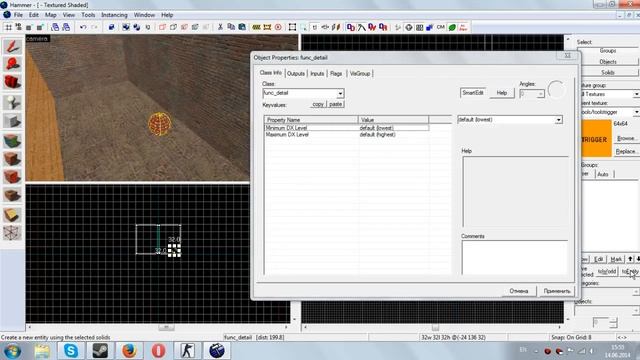Click the Carve icon in toolbar
The image size is (640, 360).
(111, 27)
